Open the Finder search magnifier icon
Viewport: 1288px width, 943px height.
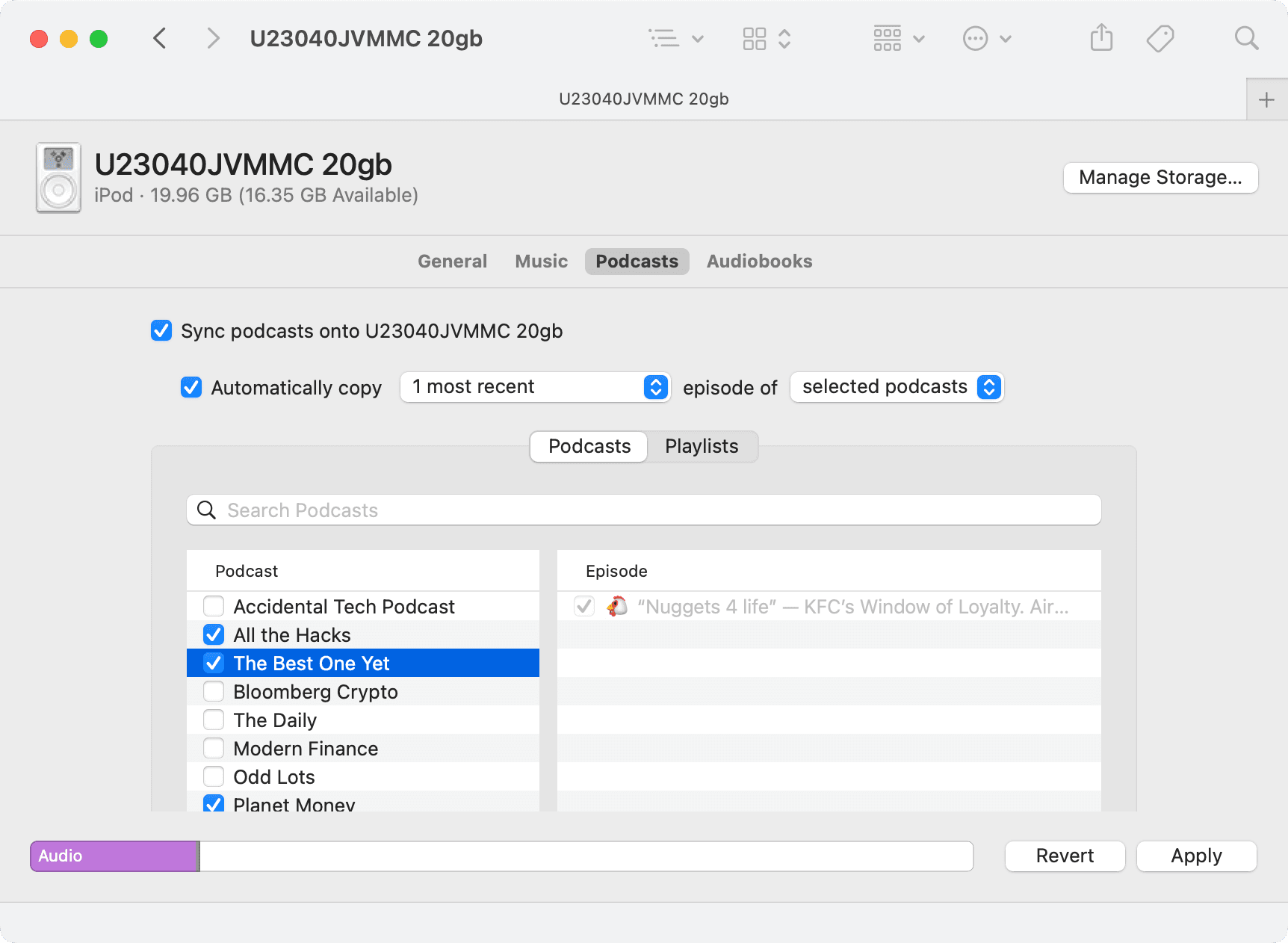click(1246, 38)
